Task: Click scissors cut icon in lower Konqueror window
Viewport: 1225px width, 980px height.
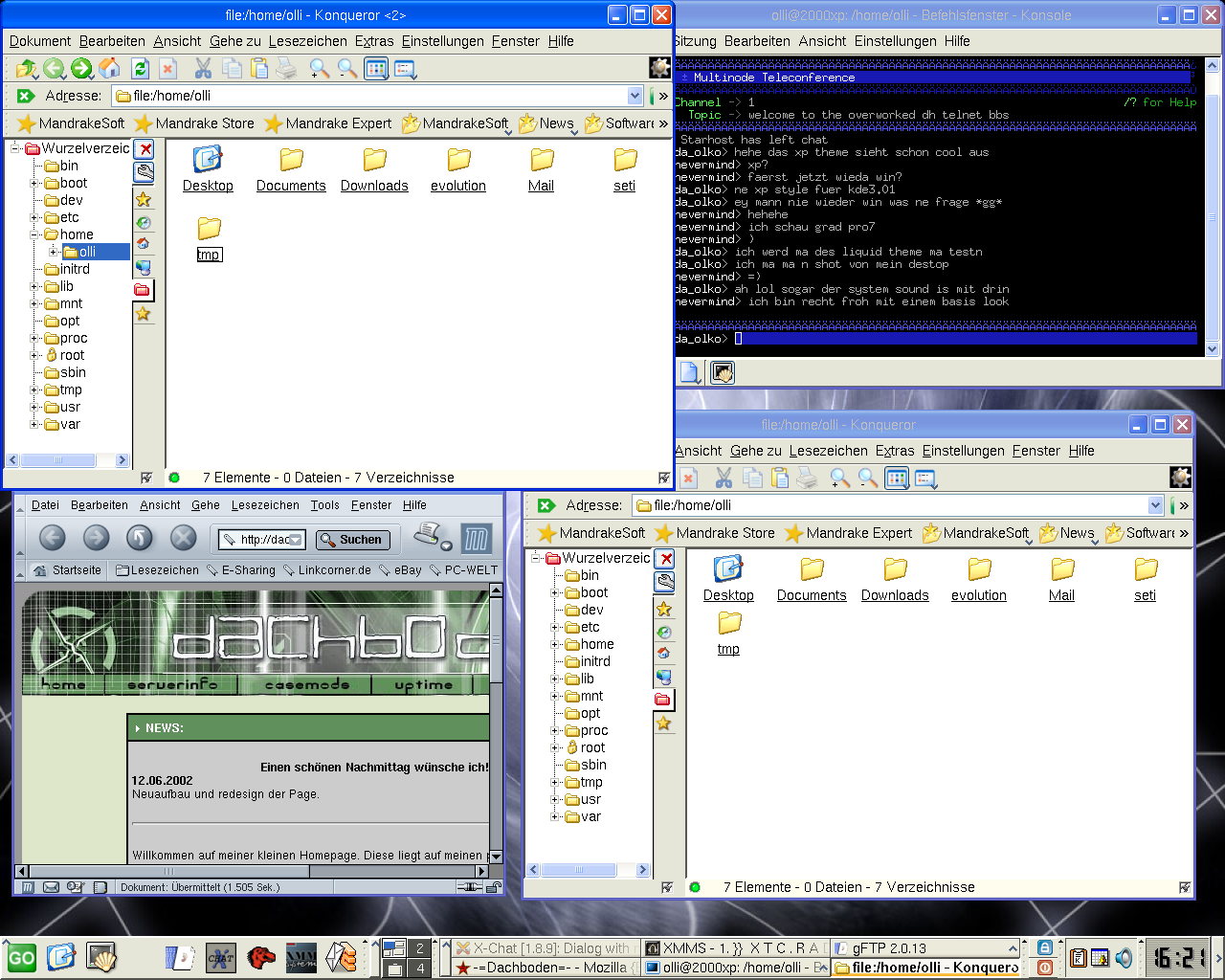Action: pyautogui.click(x=724, y=478)
